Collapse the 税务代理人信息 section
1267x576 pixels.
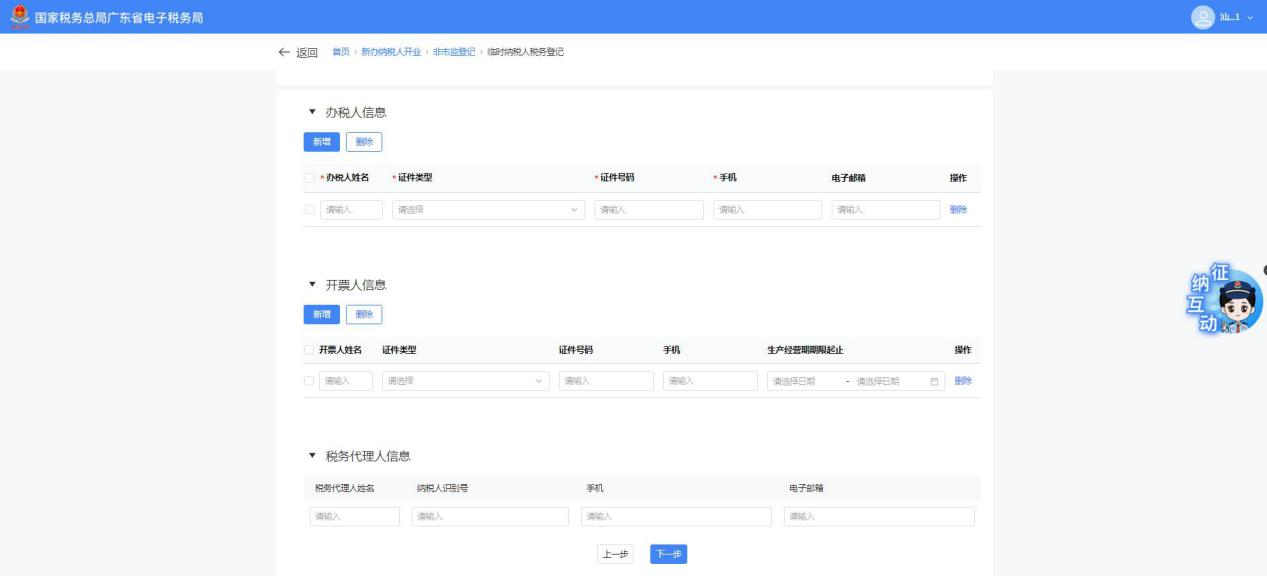[312, 456]
